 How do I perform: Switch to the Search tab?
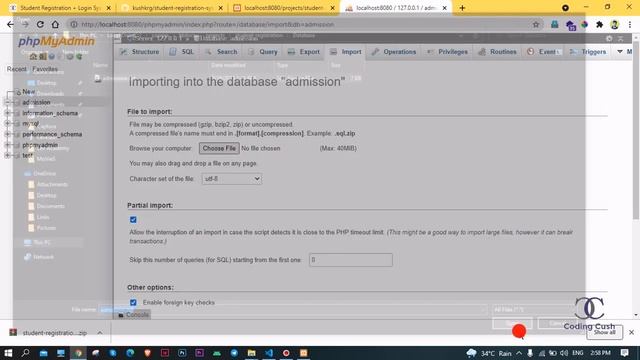[x=221, y=52]
